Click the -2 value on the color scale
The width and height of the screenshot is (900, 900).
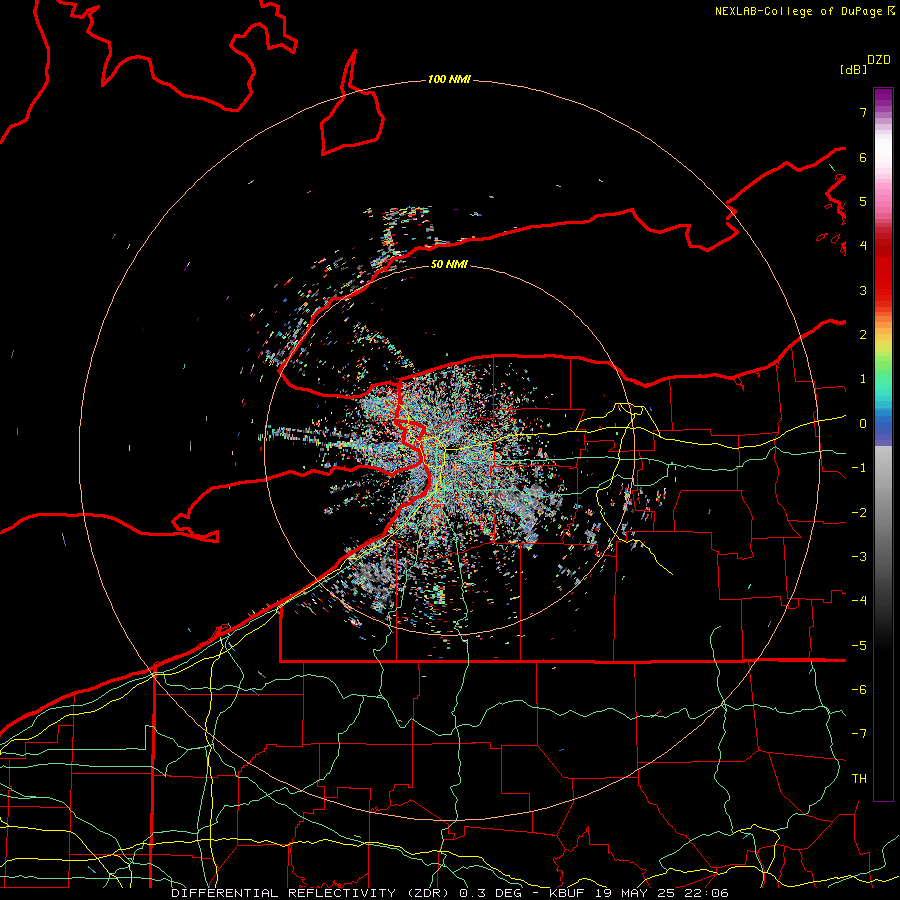(859, 513)
